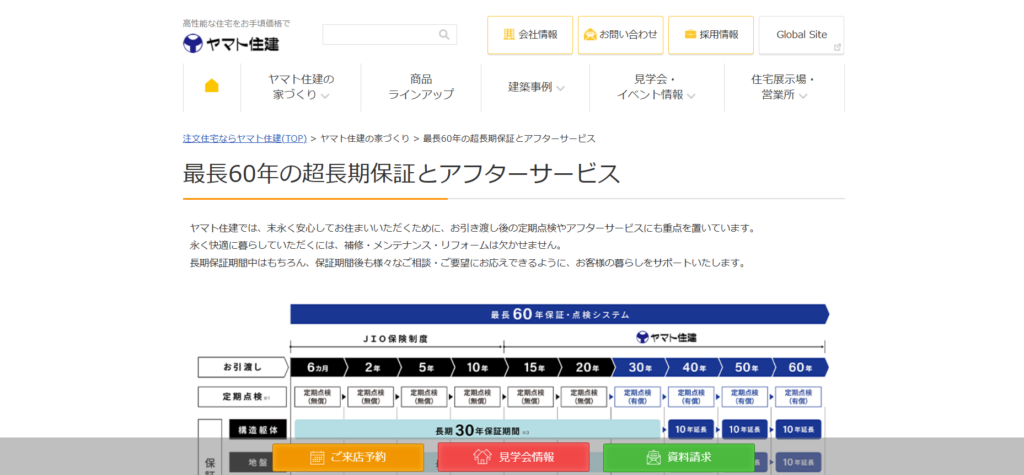The height and width of the screenshot is (475, 1024).
Task: Open the 採用情報 button
Action: 711,35
